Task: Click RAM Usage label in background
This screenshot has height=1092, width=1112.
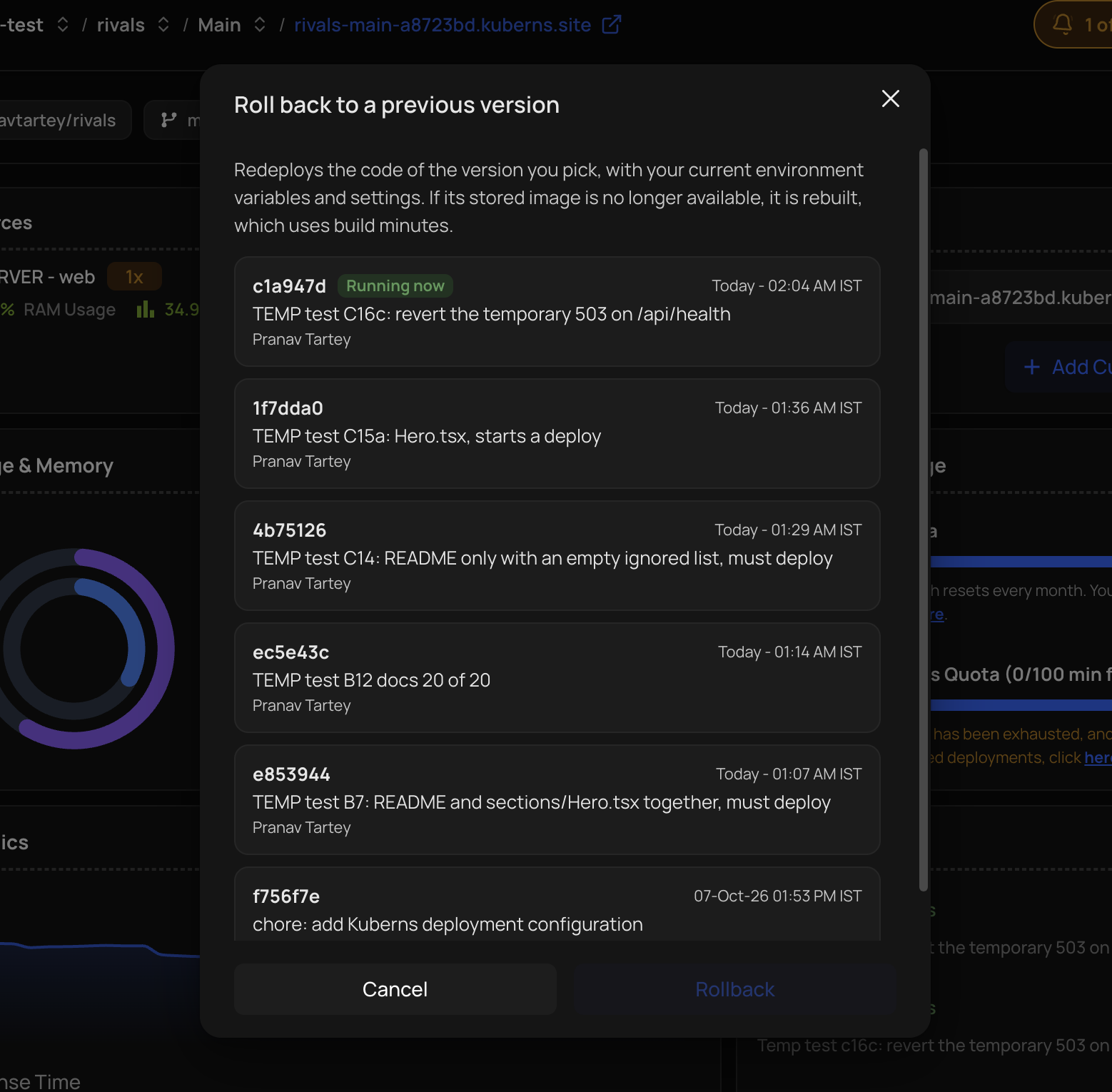Action: [69, 310]
